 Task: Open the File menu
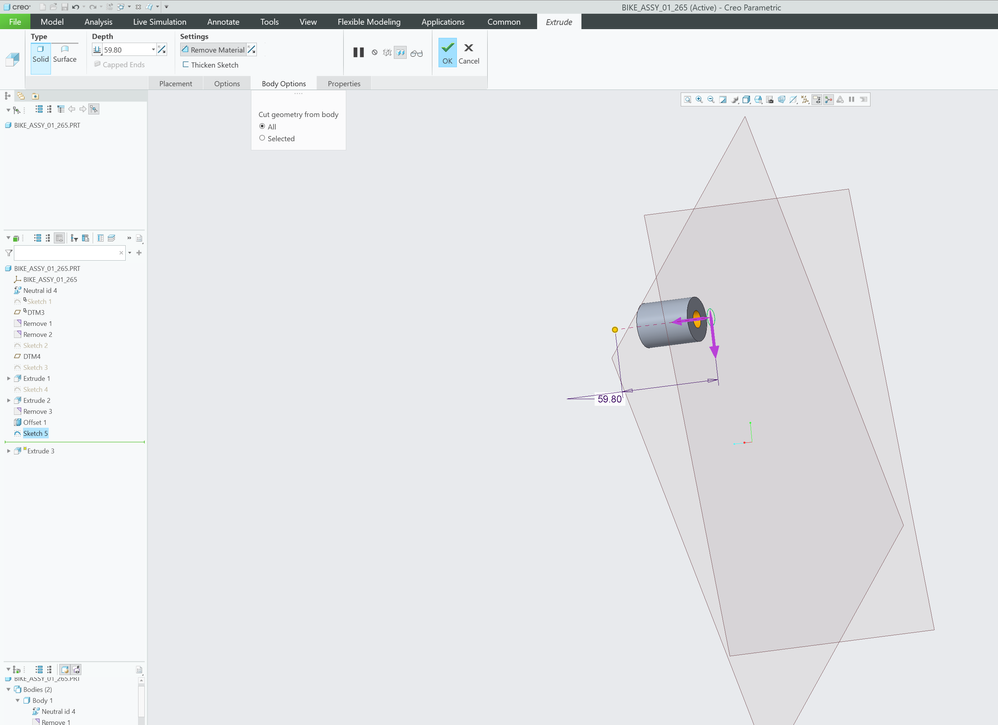(15, 22)
